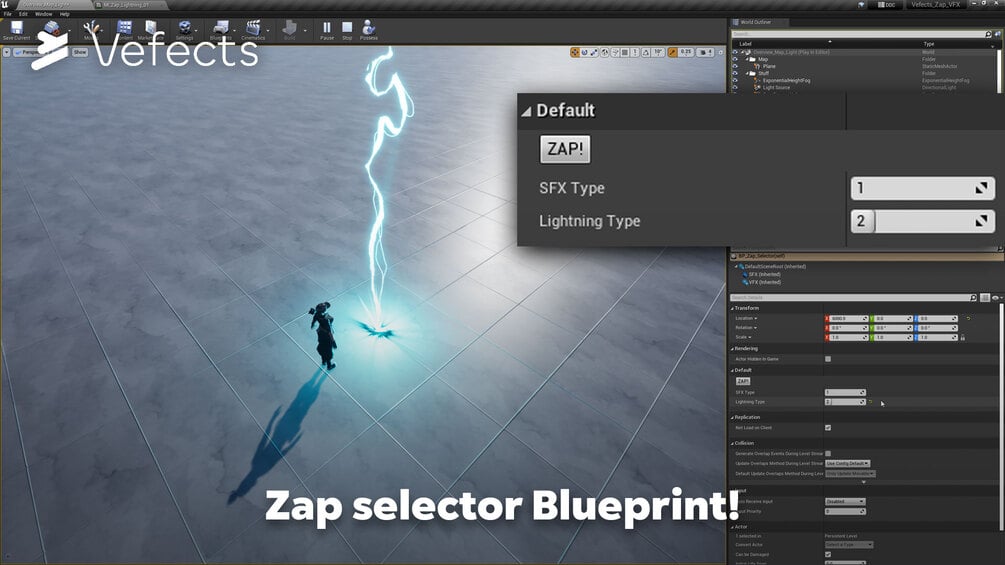Open the Auto Receive Input Disabled dropdown
This screenshot has height=565, width=1005.
click(845, 502)
